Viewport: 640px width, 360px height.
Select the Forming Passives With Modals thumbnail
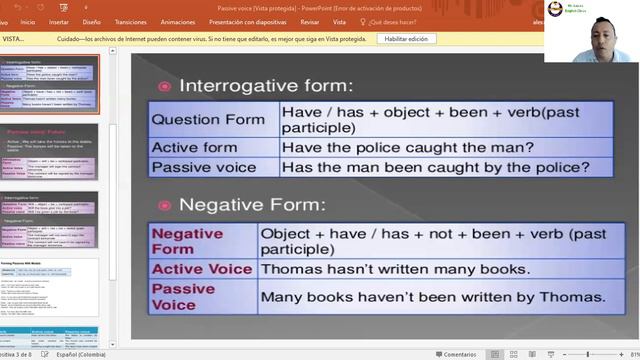click(49, 287)
